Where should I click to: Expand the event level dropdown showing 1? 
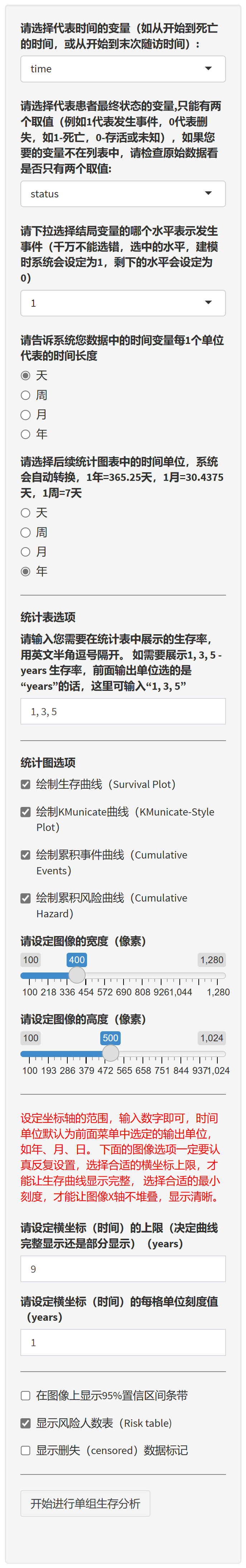[x=123, y=302]
